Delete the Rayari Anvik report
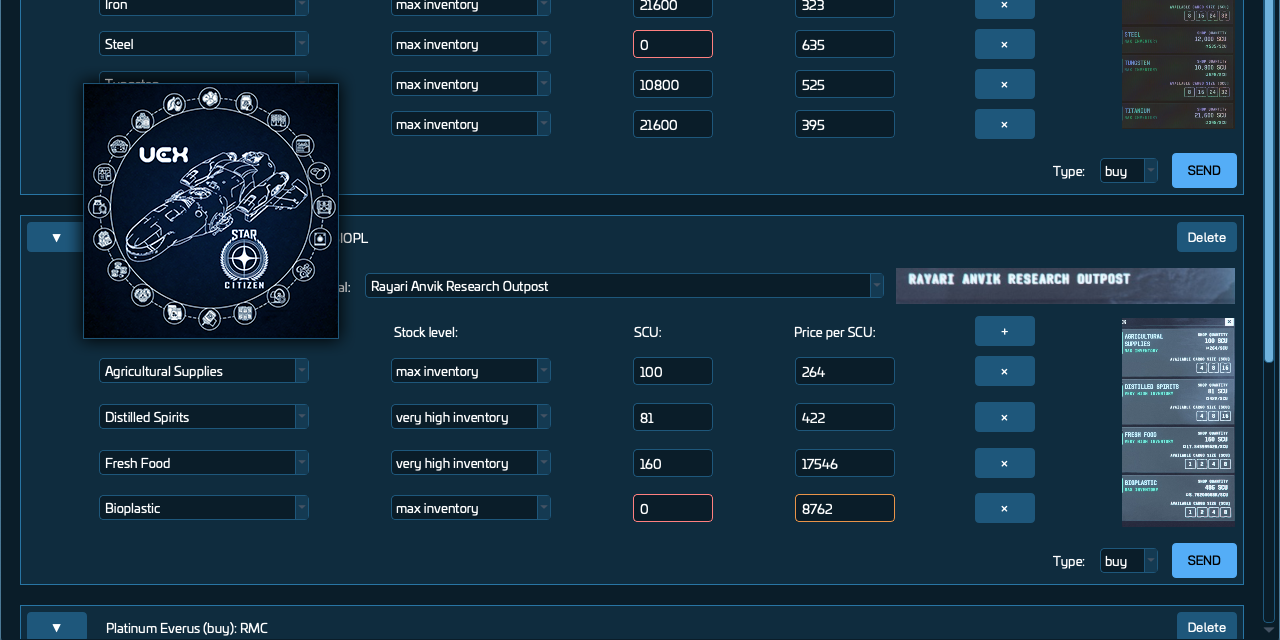Screen dimensions: 1280x640 coord(1206,237)
